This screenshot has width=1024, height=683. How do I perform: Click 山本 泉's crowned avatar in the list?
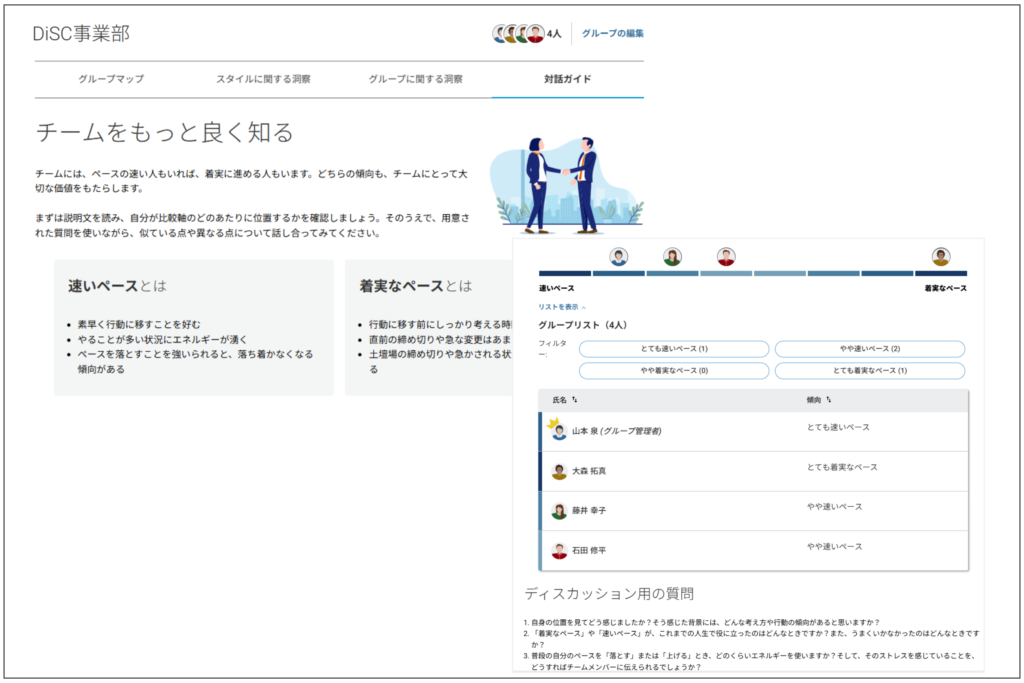coord(558,431)
